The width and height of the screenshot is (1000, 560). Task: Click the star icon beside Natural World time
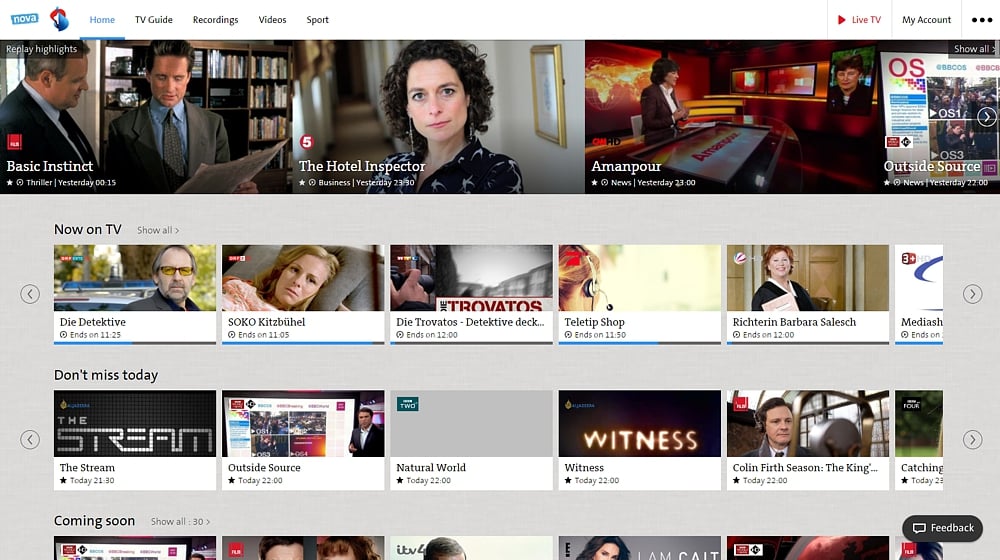point(400,480)
